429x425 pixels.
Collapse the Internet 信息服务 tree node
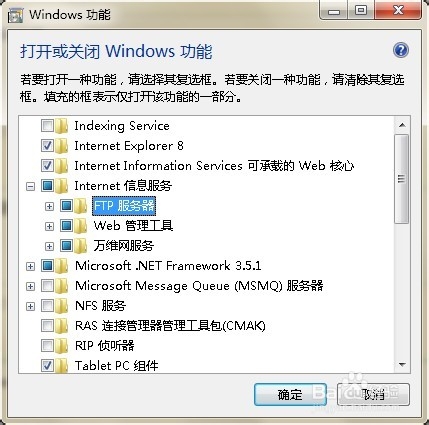click(30, 186)
